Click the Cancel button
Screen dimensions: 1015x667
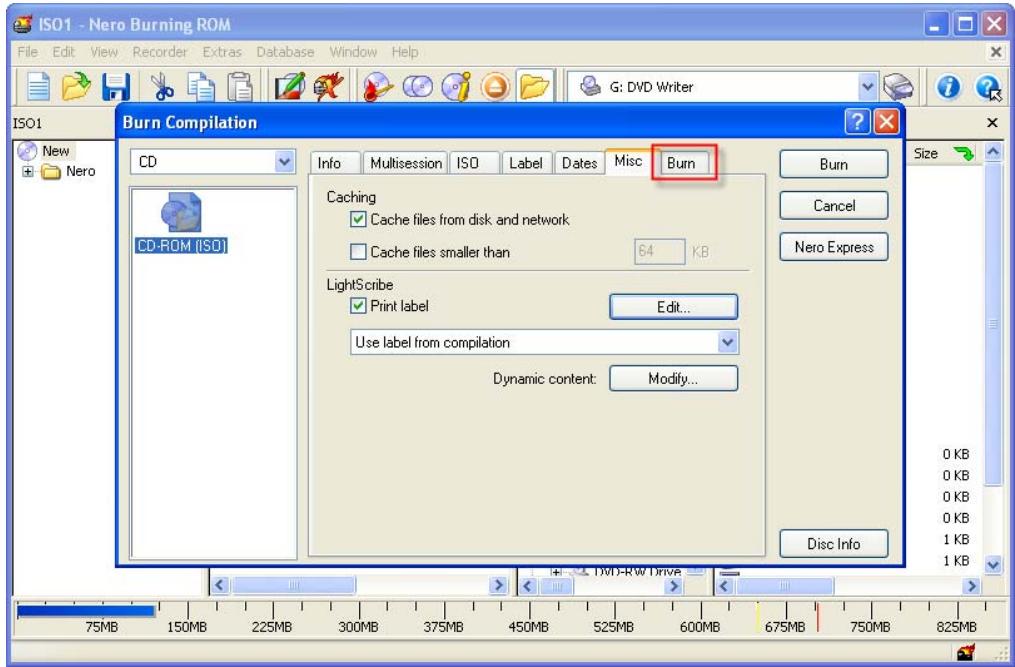tap(834, 206)
